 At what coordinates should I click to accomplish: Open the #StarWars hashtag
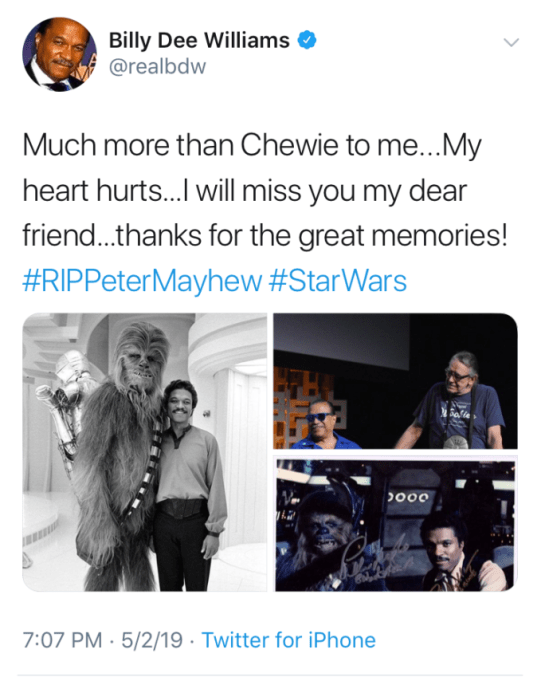[338, 281]
